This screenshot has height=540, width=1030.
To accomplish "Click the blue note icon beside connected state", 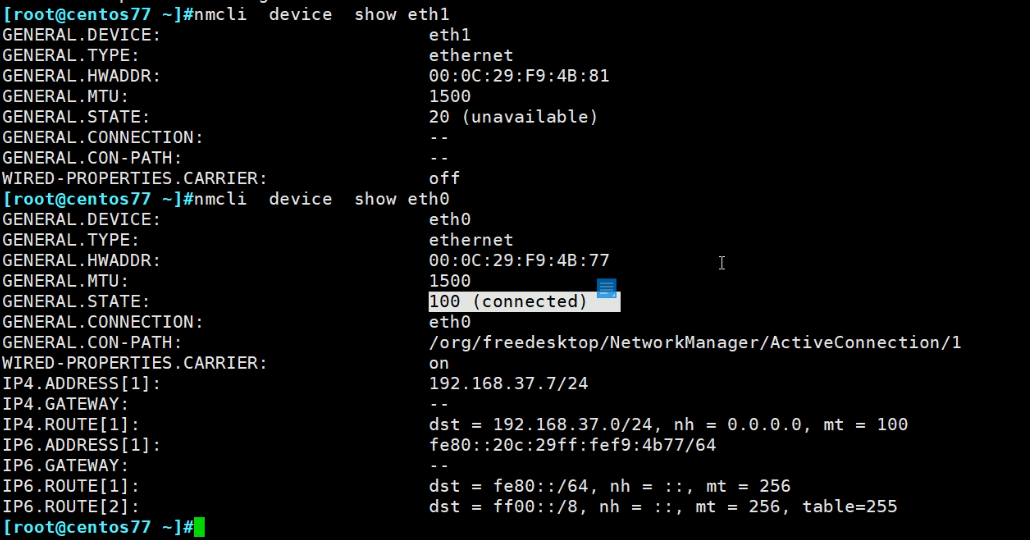I will (606, 289).
